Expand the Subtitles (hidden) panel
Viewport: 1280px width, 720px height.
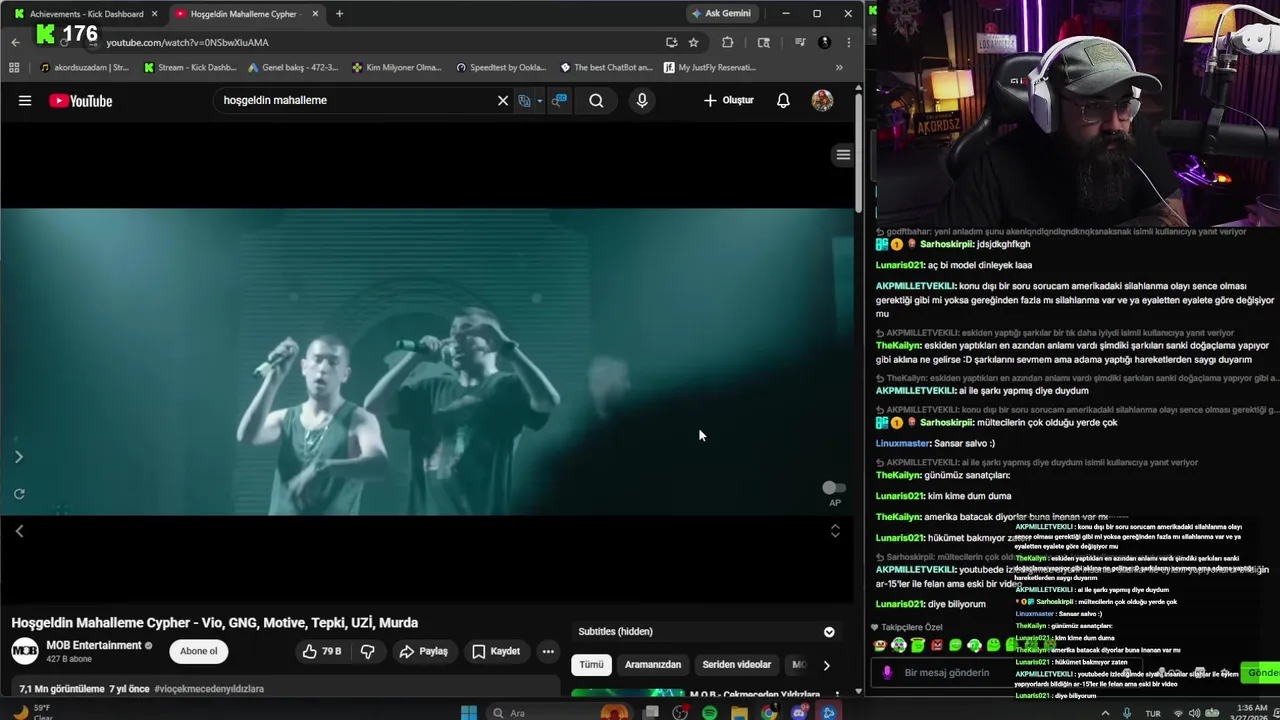click(829, 632)
